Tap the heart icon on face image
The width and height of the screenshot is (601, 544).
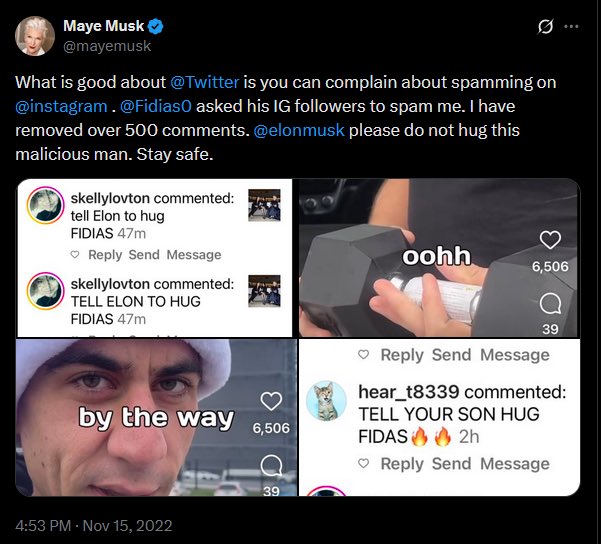270,401
